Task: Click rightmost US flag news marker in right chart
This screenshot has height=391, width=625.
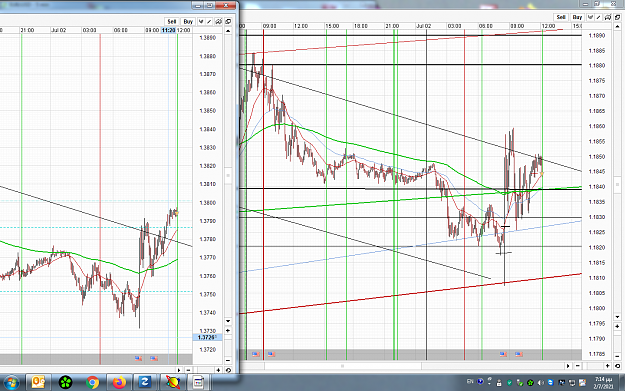Action: click(519, 354)
